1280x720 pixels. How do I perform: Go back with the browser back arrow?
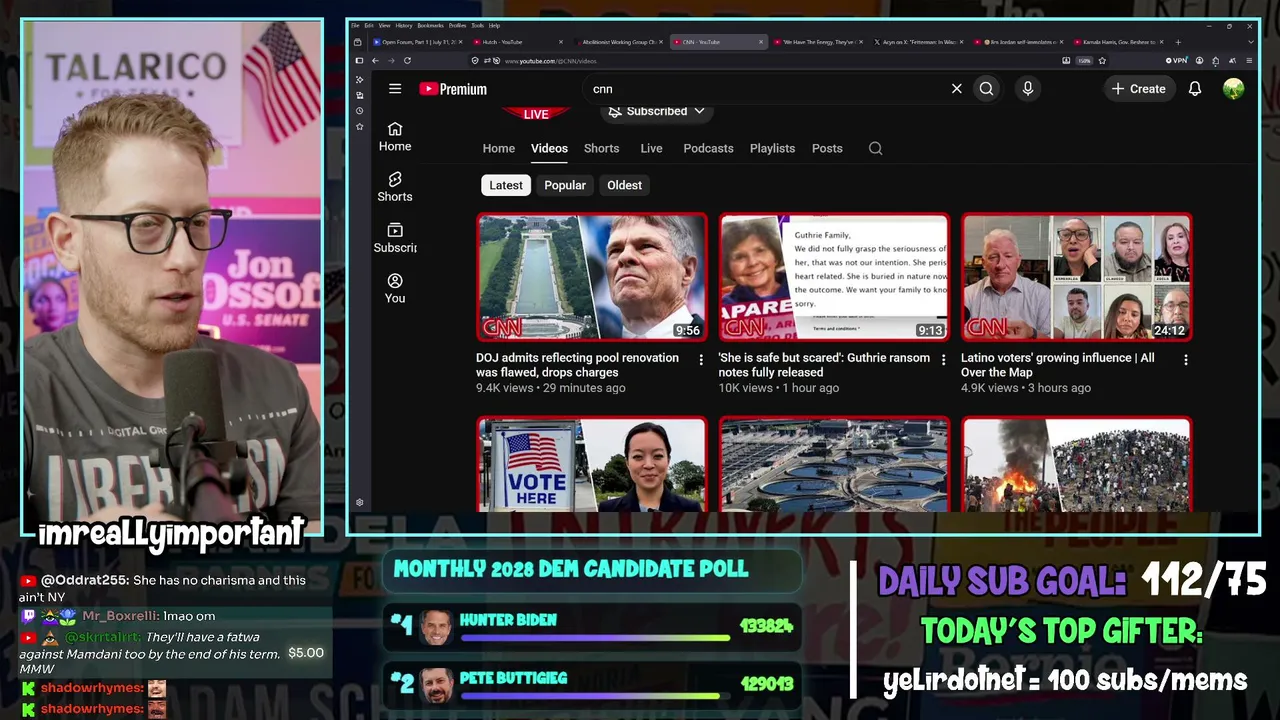point(375,61)
